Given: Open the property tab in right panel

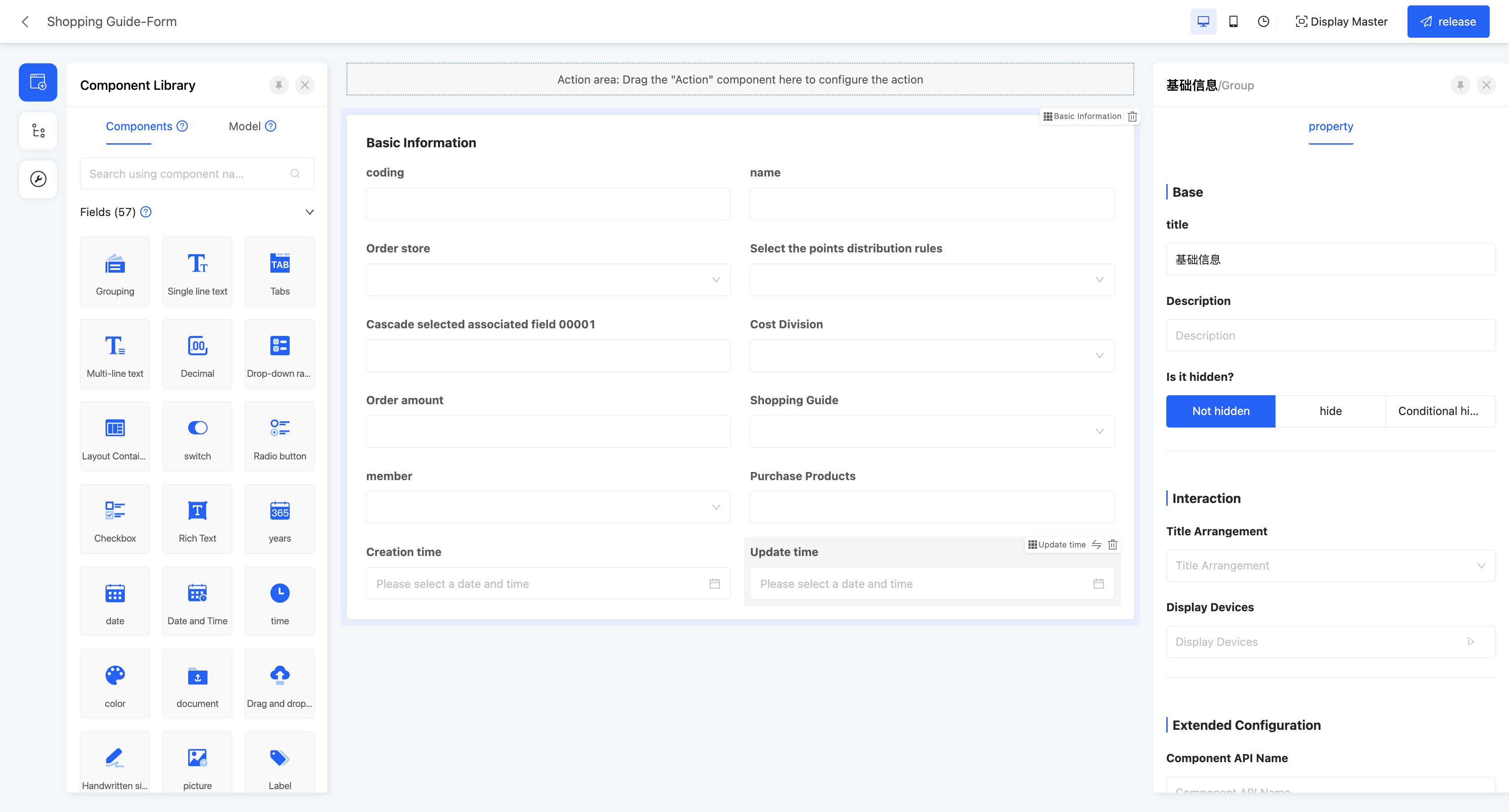Looking at the screenshot, I should (1331, 127).
